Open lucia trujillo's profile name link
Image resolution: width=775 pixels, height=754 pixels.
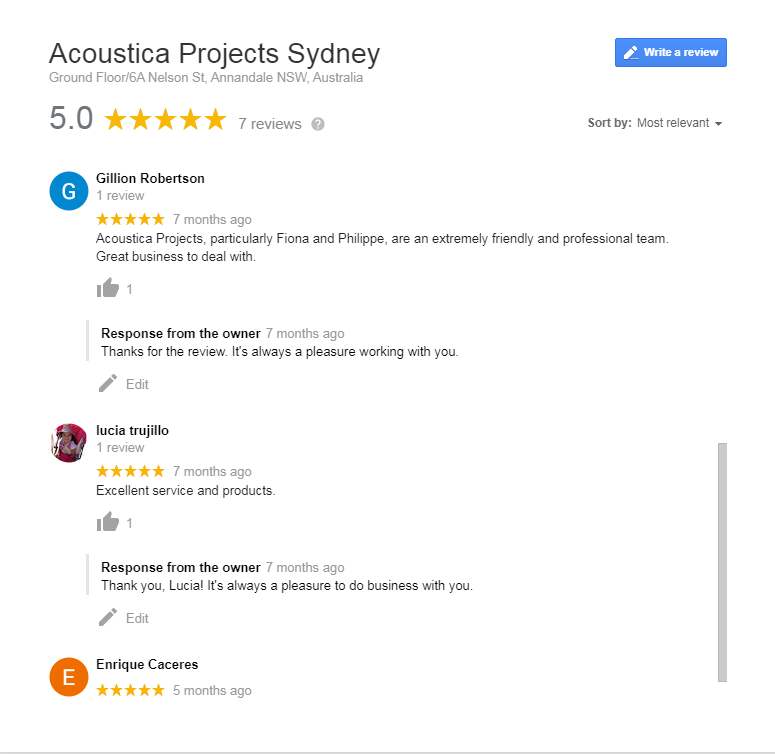(132, 431)
